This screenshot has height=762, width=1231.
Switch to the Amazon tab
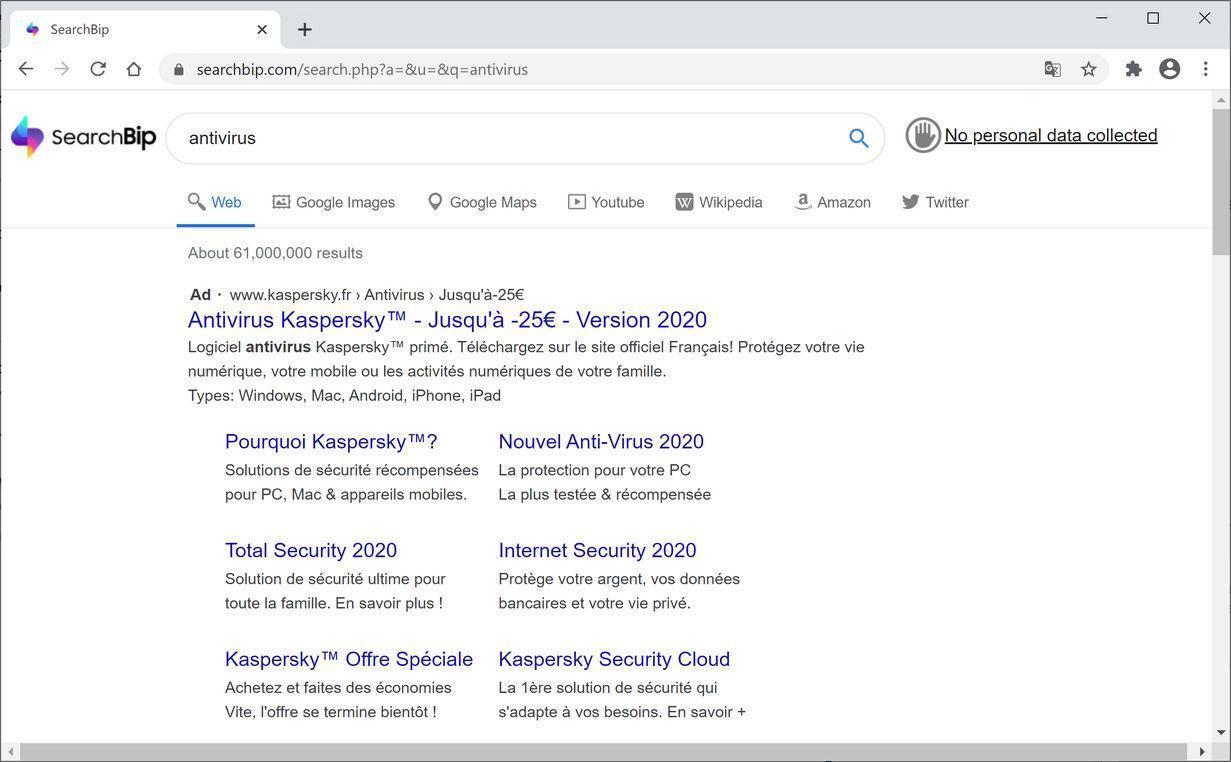point(832,202)
